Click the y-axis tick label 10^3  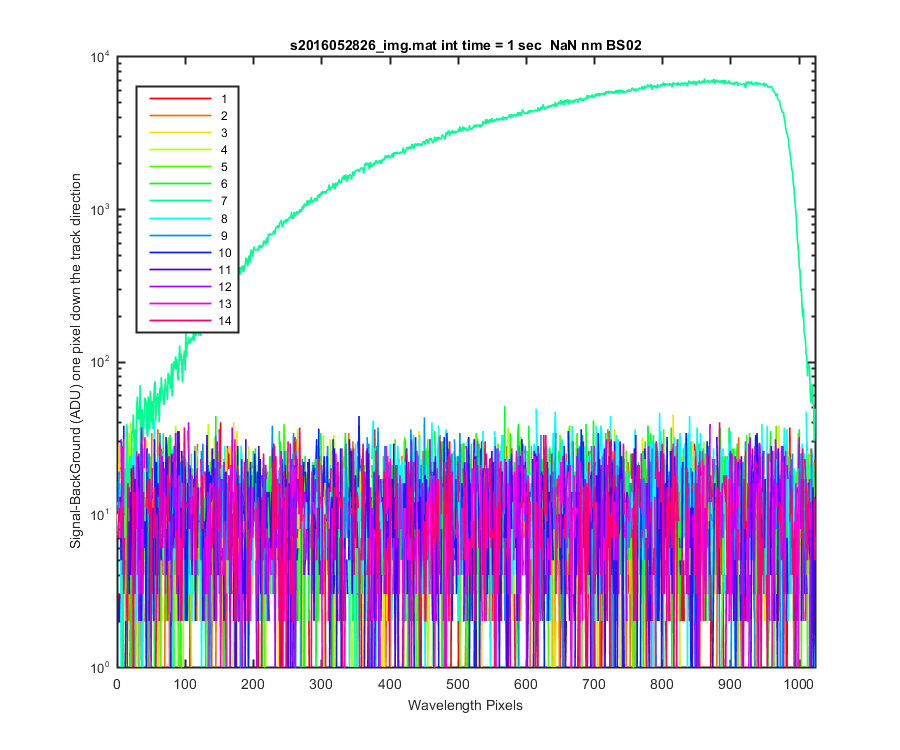point(100,210)
